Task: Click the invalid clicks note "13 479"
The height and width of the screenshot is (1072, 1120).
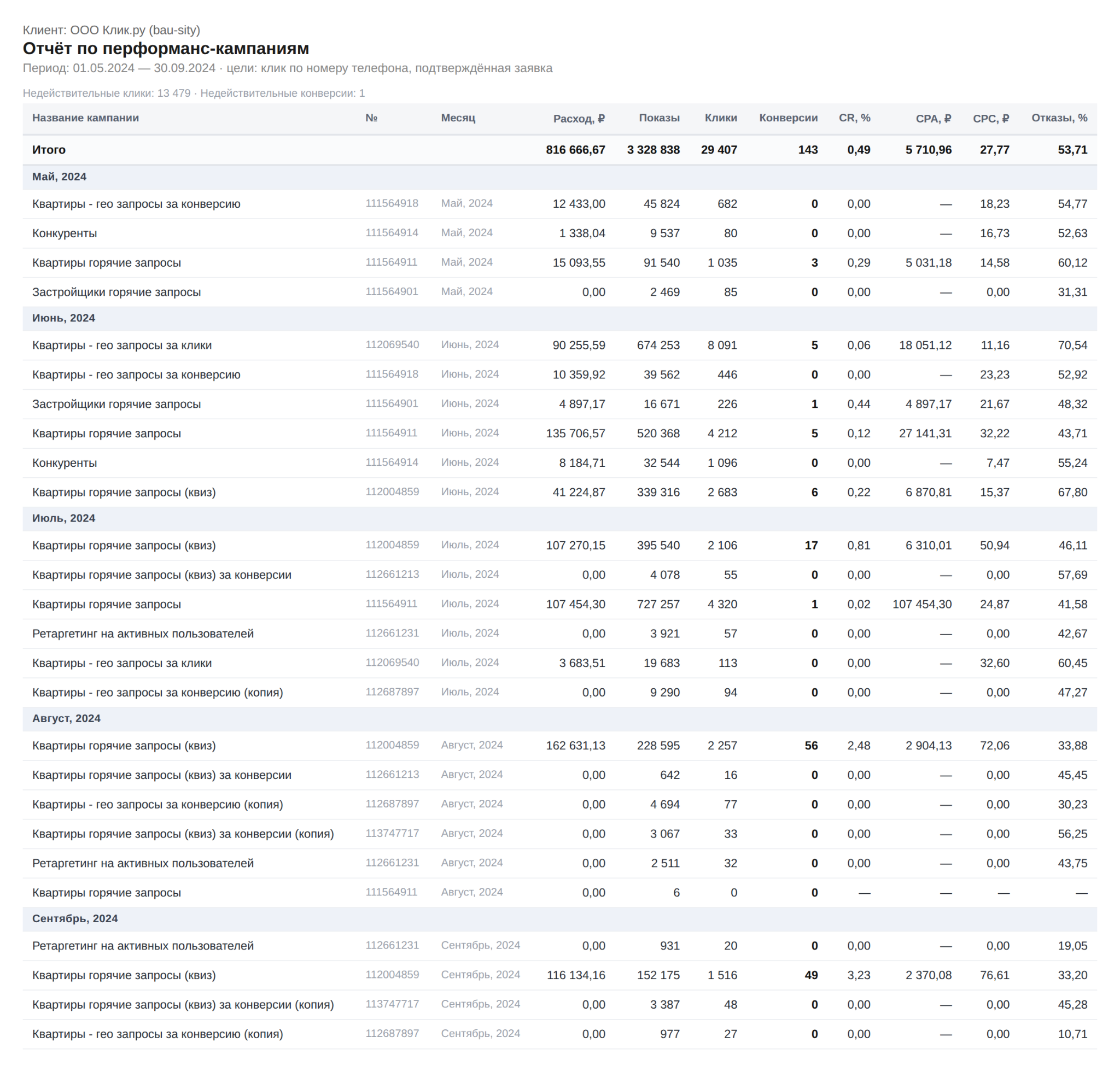Action: [174, 93]
